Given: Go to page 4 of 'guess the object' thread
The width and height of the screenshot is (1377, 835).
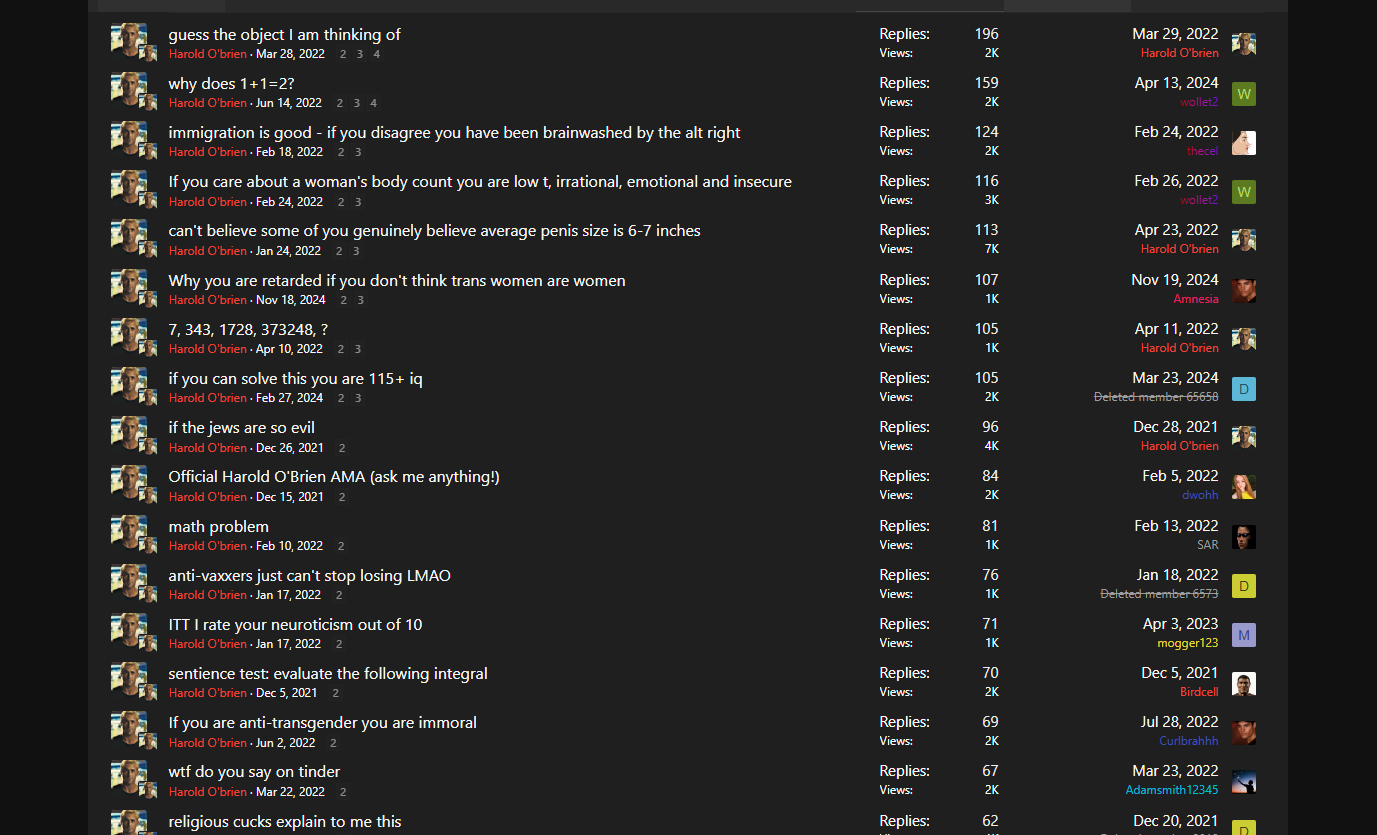Looking at the screenshot, I should [376, 54].
